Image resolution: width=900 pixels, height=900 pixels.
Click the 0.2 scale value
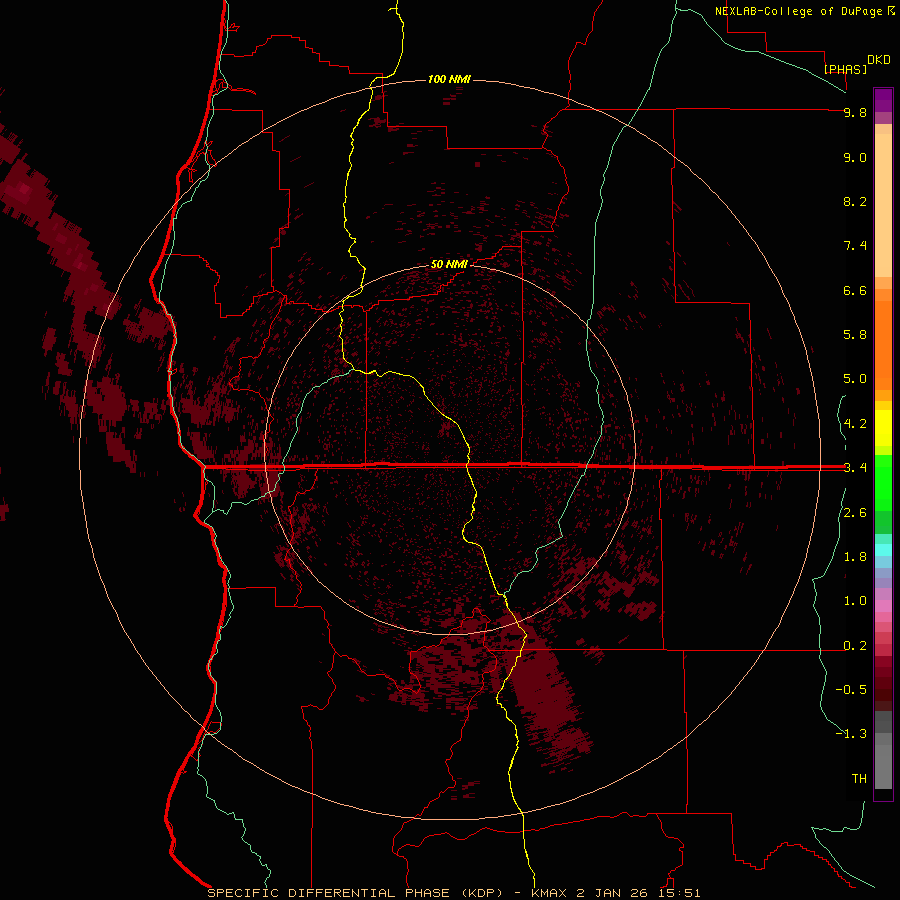(x=855, y=646)
